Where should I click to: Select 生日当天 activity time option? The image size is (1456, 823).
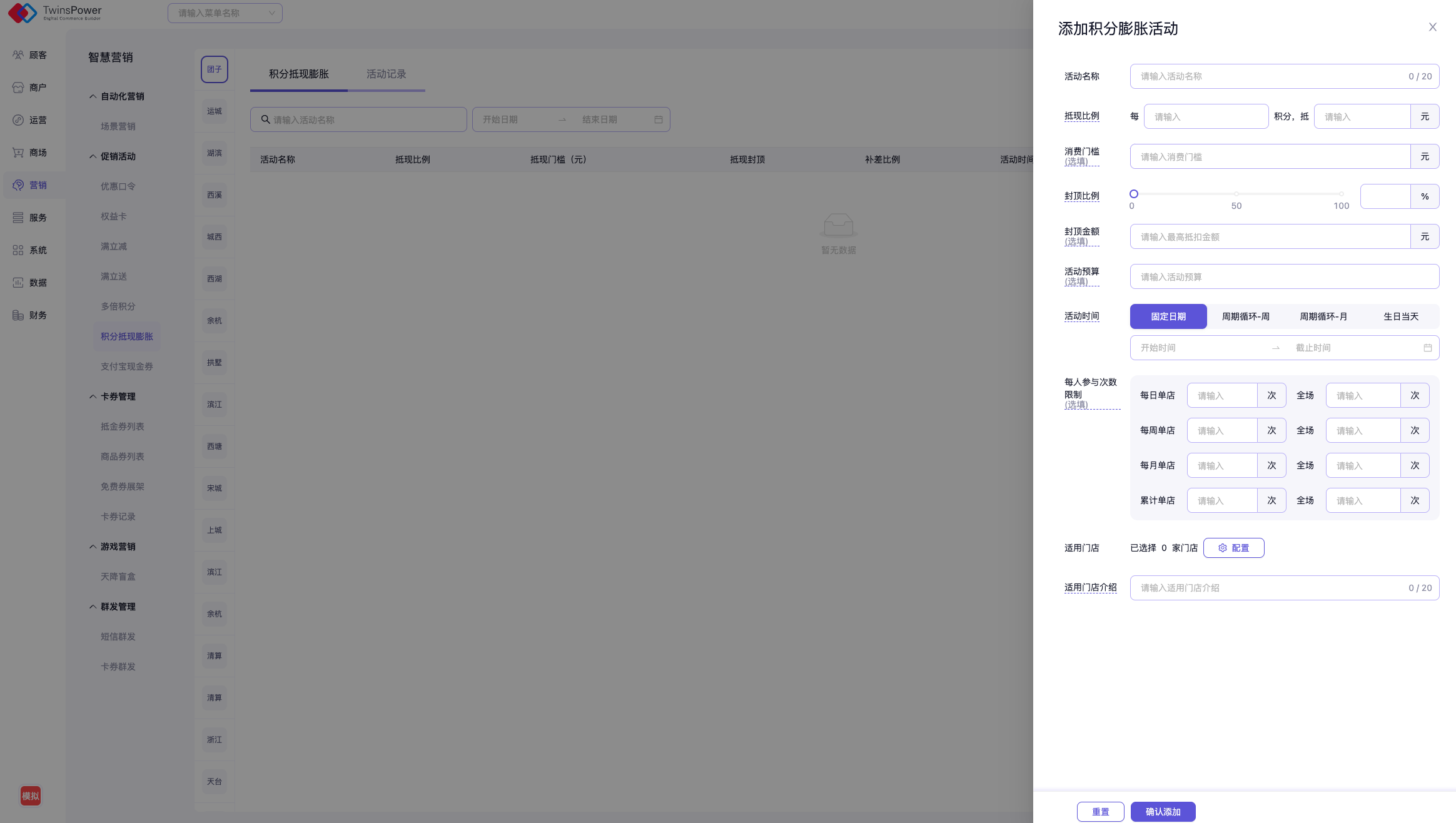[x=1400, y=316]
